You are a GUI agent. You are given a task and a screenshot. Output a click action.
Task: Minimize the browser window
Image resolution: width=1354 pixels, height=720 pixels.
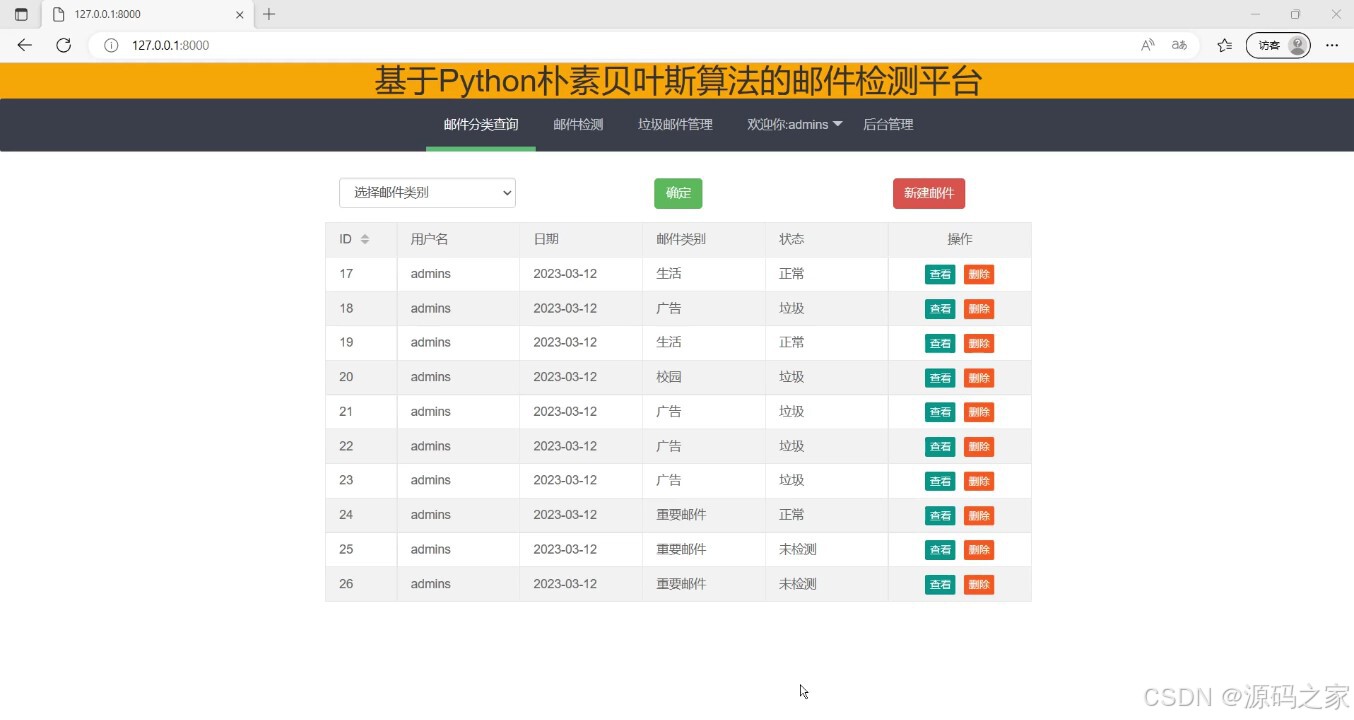[1256, 14]
